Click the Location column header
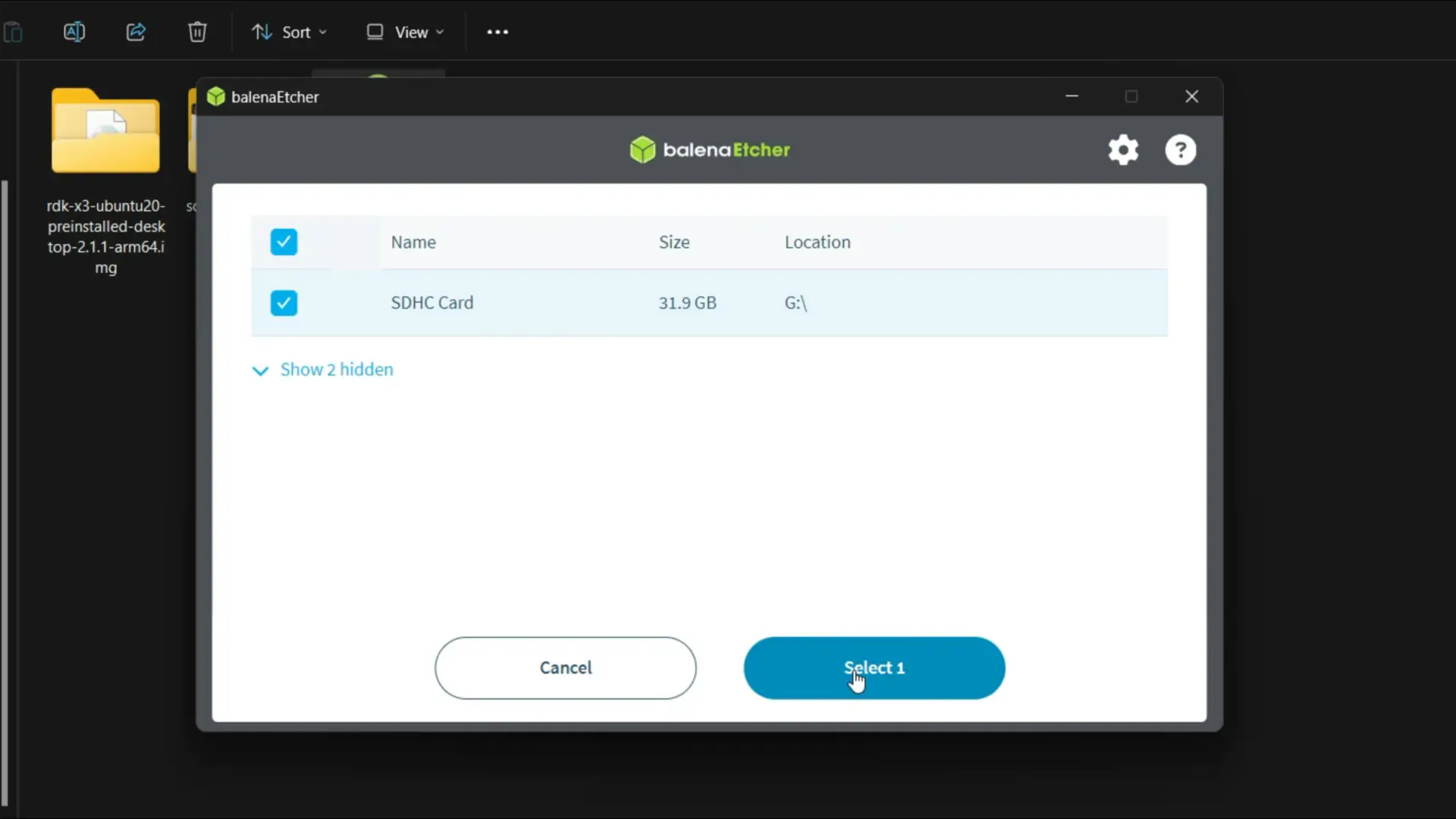Image resolution: width=1456 pixels, height=819 pixels. point(817,242)
